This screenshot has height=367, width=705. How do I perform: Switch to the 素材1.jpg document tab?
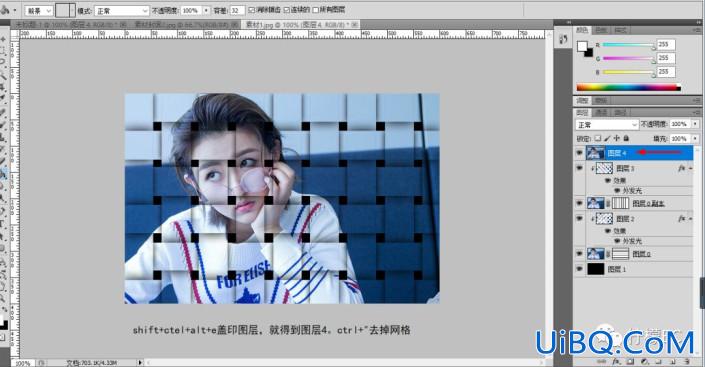[x=299, y=25]
